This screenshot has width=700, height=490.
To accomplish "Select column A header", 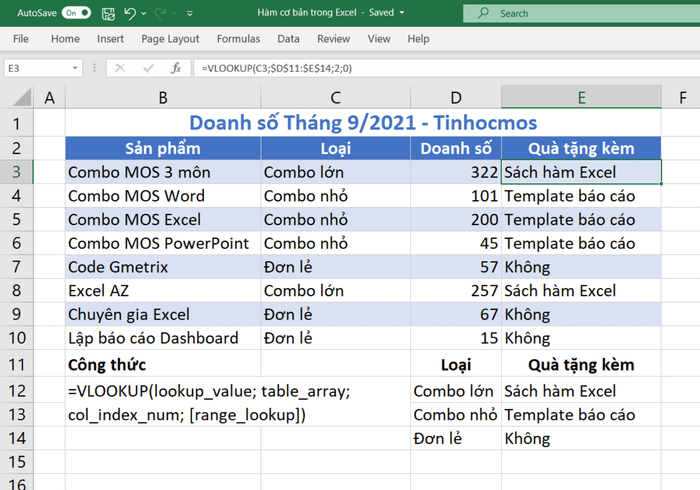I will [x=50, y=97].
